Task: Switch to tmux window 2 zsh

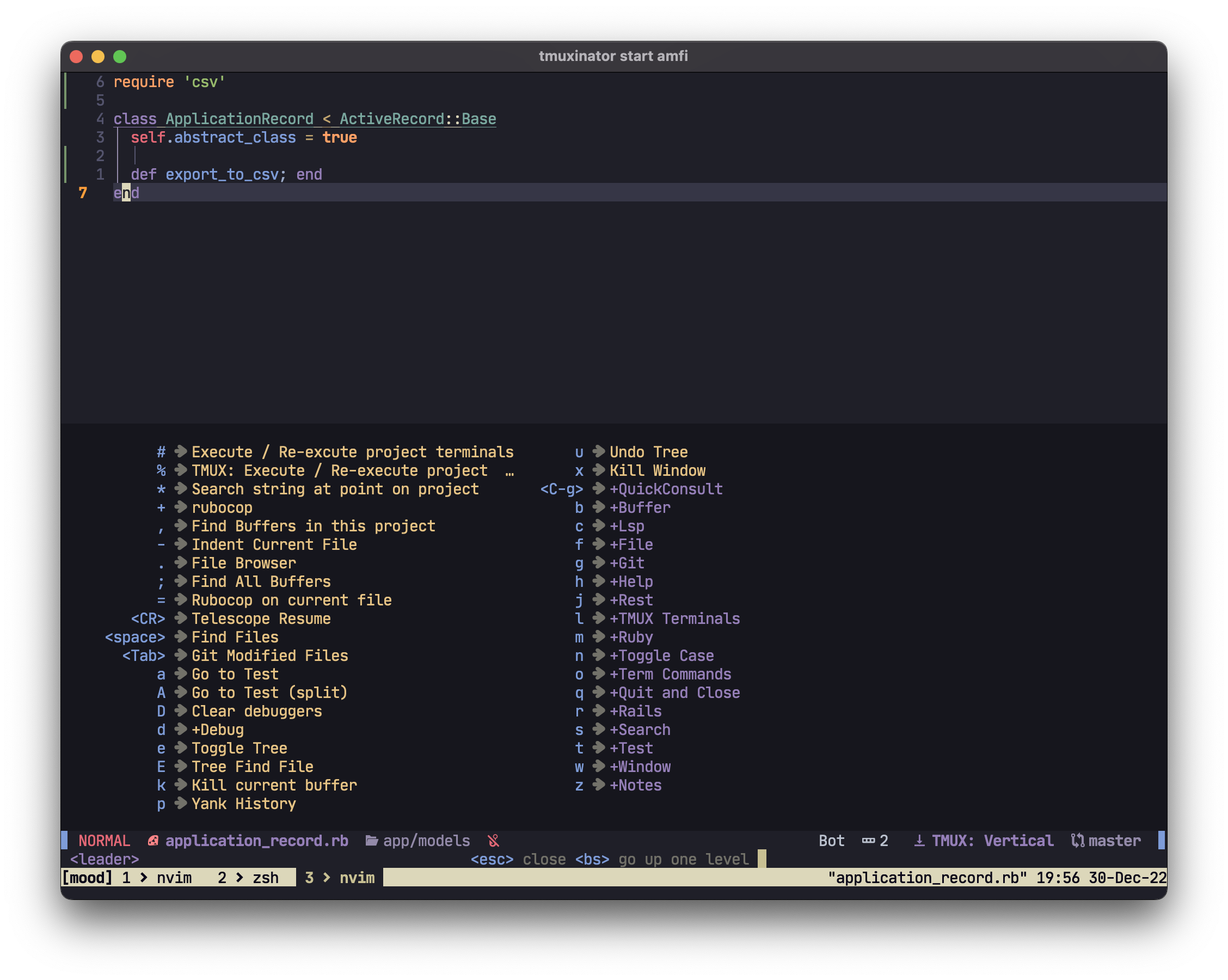Action: coord(248,878)
